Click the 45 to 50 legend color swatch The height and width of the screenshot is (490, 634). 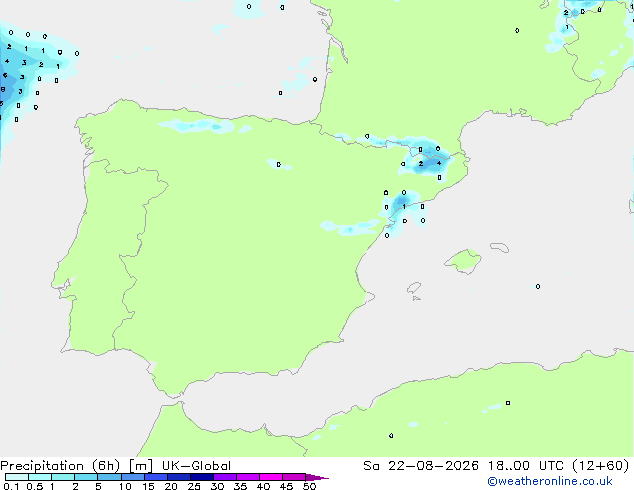point(294,477)
